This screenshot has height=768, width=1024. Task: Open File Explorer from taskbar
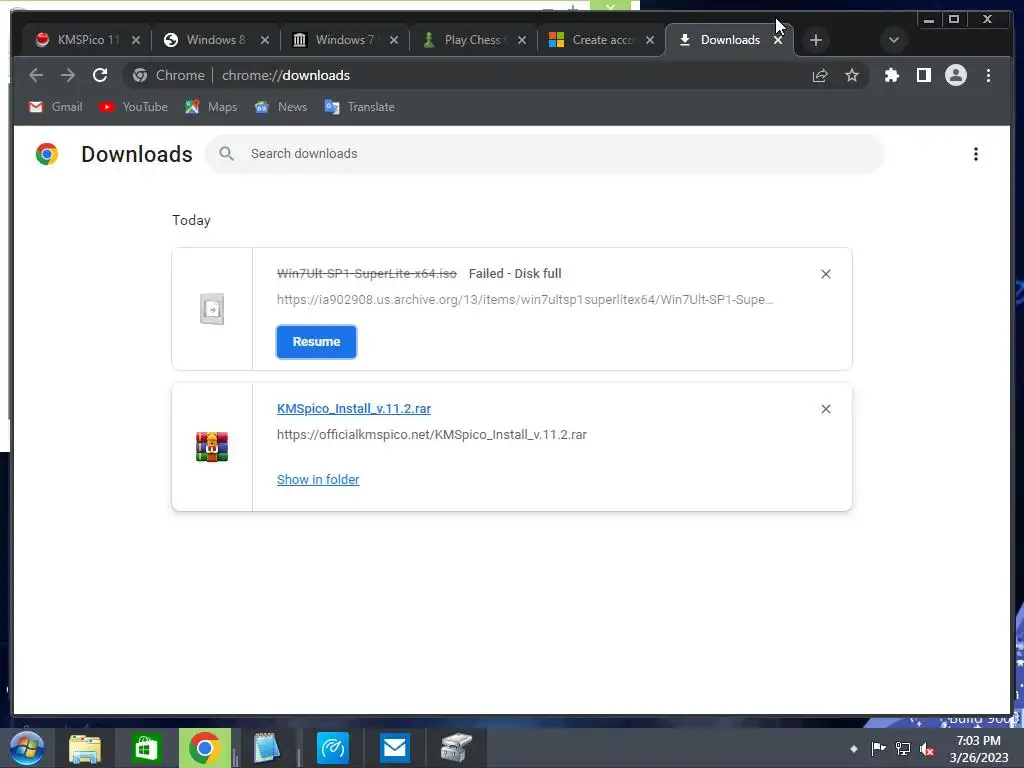click(x=85, y=748)
